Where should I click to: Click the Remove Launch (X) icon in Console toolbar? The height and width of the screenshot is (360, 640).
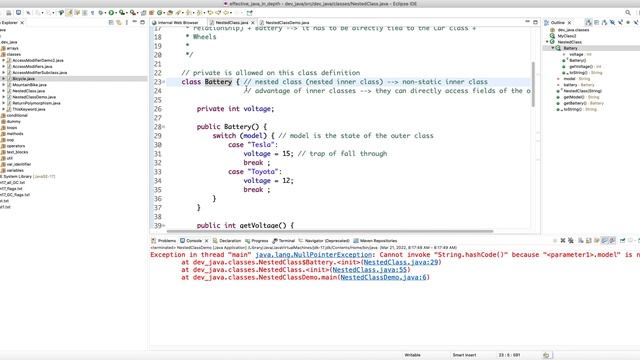point(563,240)
